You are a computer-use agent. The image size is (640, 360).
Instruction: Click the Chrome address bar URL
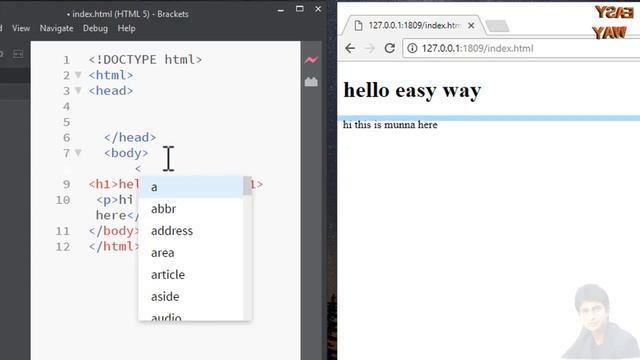click(x=478, y=48)
